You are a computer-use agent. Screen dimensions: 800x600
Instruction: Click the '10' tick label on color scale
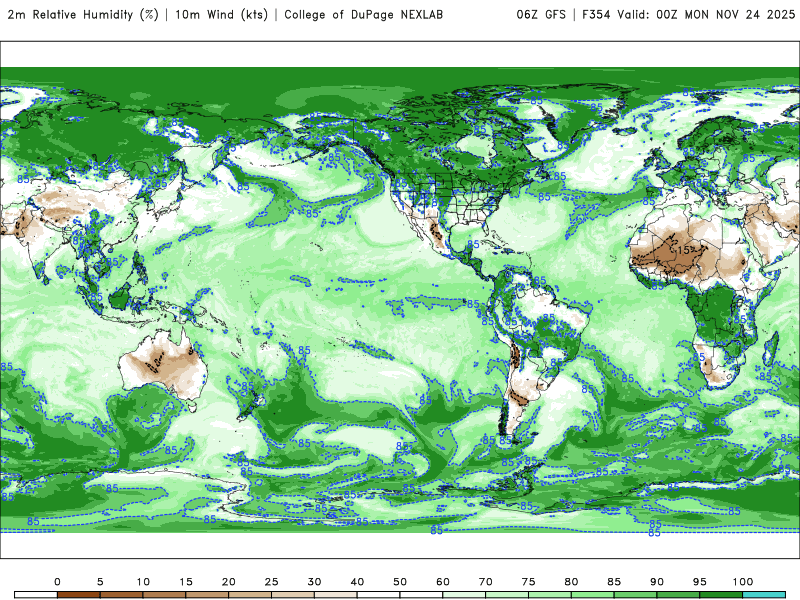click(x=143, y=582)
